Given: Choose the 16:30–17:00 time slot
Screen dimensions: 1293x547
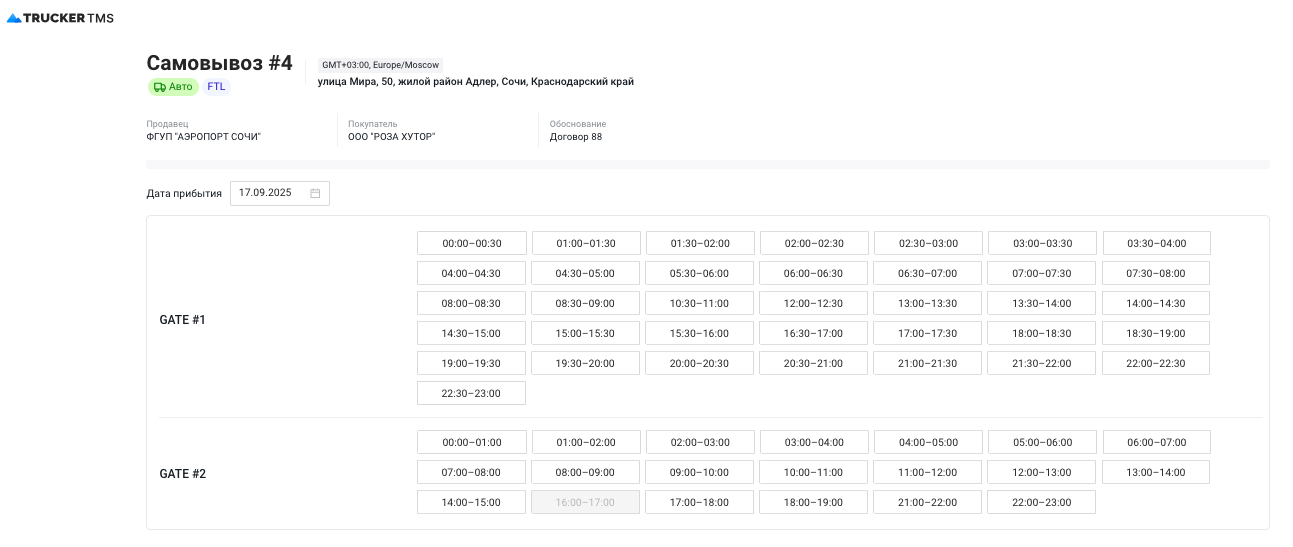Looking at the screenshot, I should point(813,333).
